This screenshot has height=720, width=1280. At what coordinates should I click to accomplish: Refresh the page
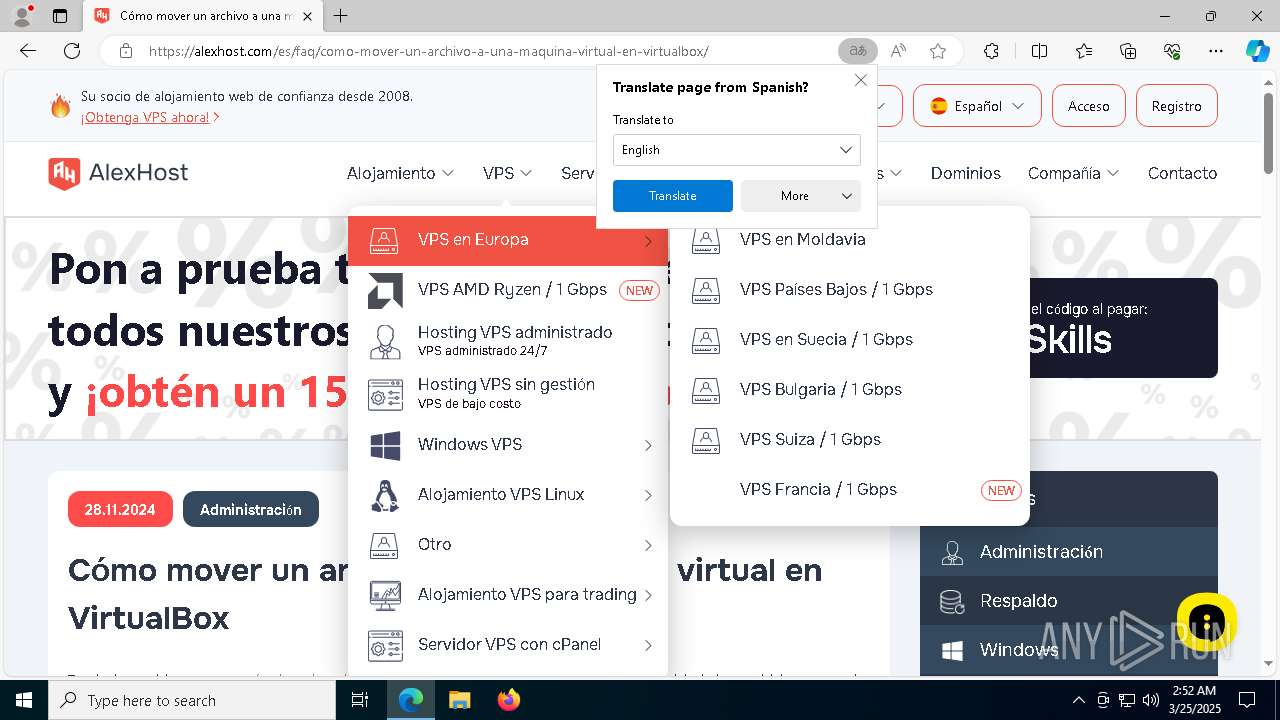click(x=72, y=51)
